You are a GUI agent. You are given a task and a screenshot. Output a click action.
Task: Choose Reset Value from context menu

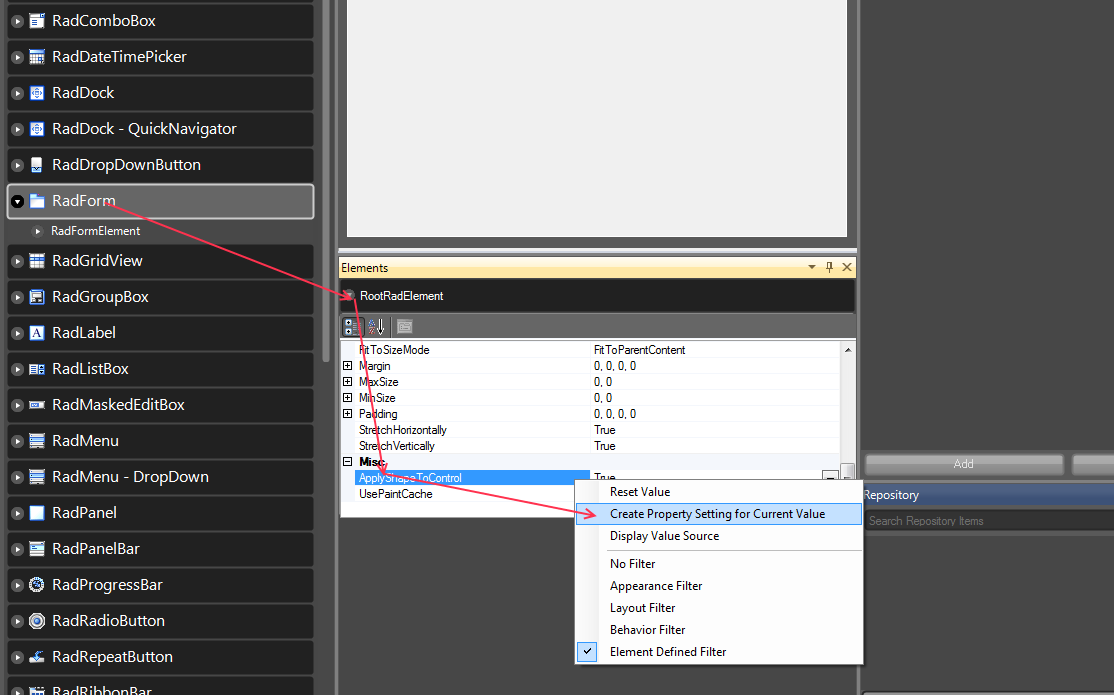(719, 492)
